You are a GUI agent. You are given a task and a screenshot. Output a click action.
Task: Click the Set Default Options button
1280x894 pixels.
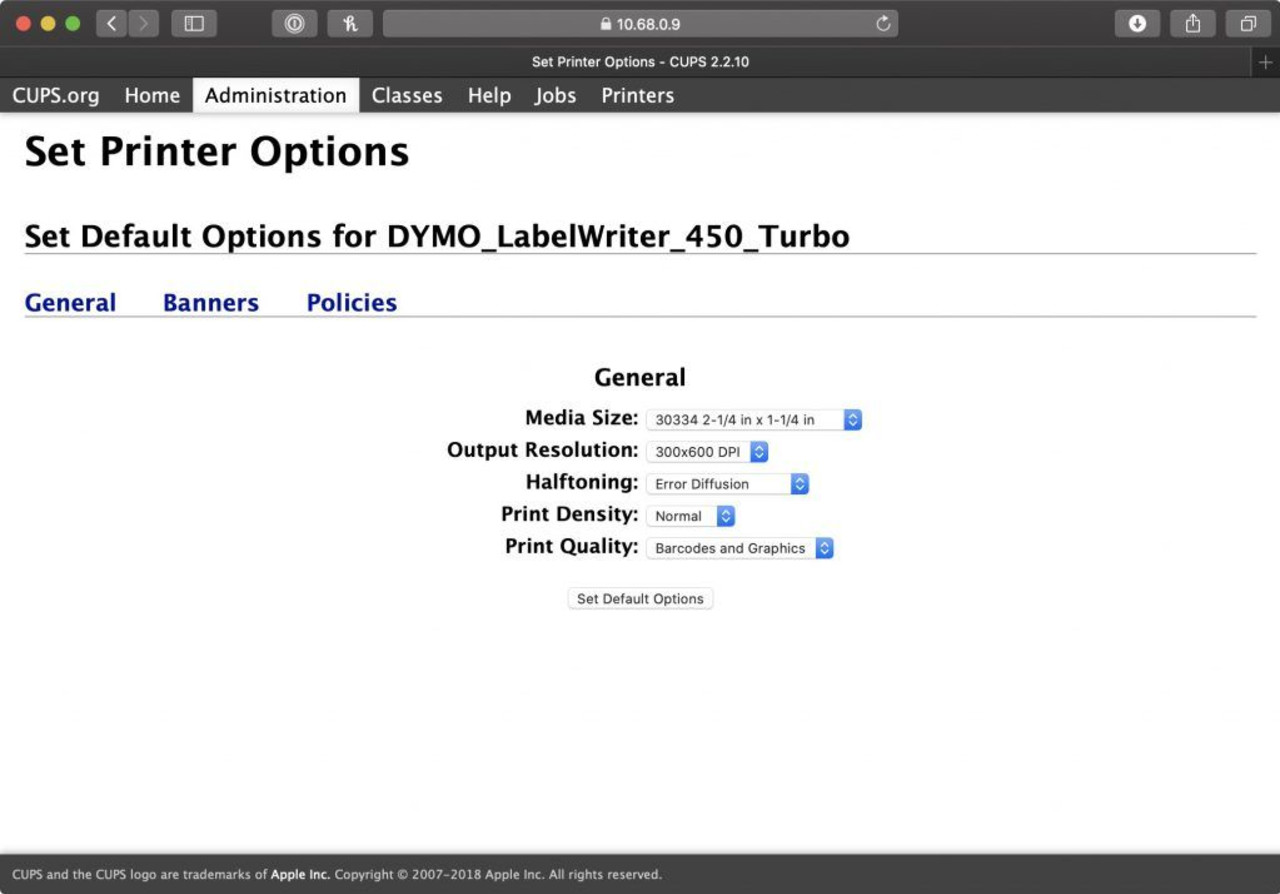[640, 599]
